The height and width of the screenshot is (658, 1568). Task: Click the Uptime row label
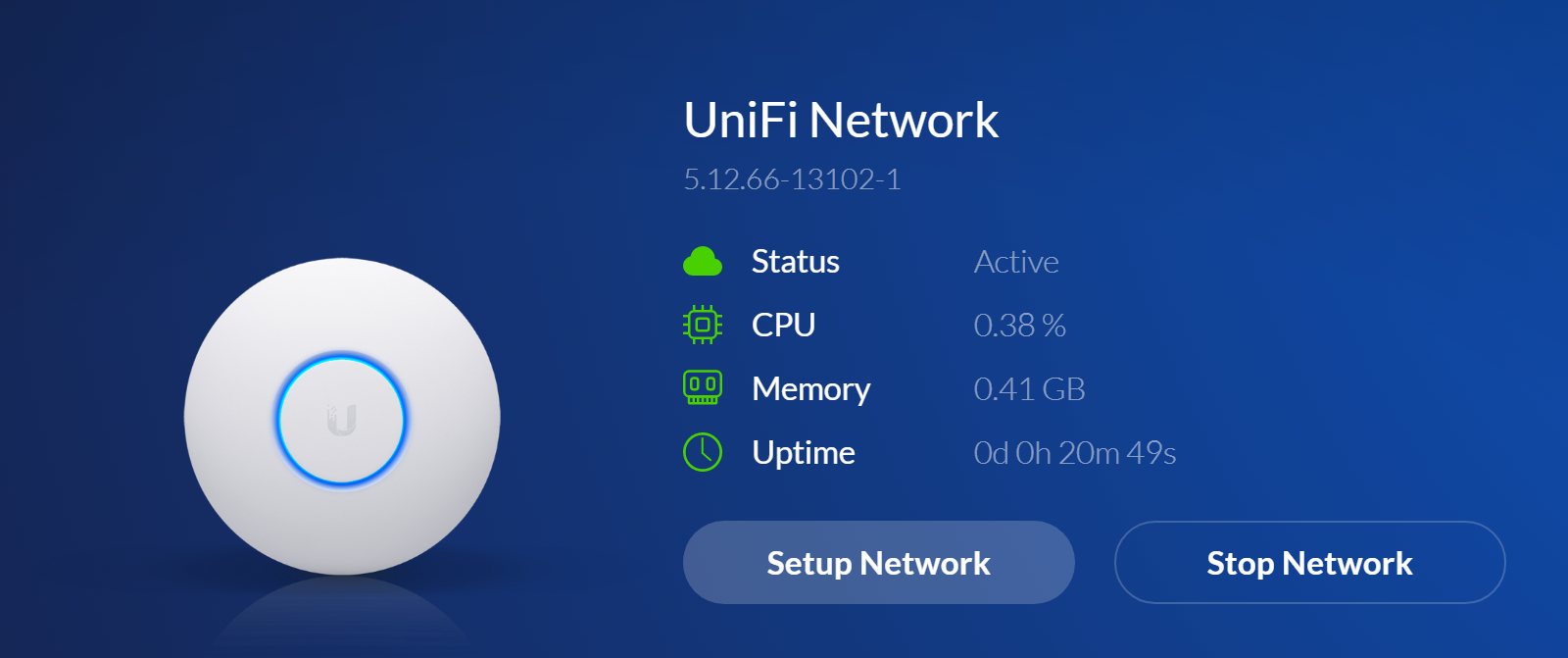[x=802, y=452]
